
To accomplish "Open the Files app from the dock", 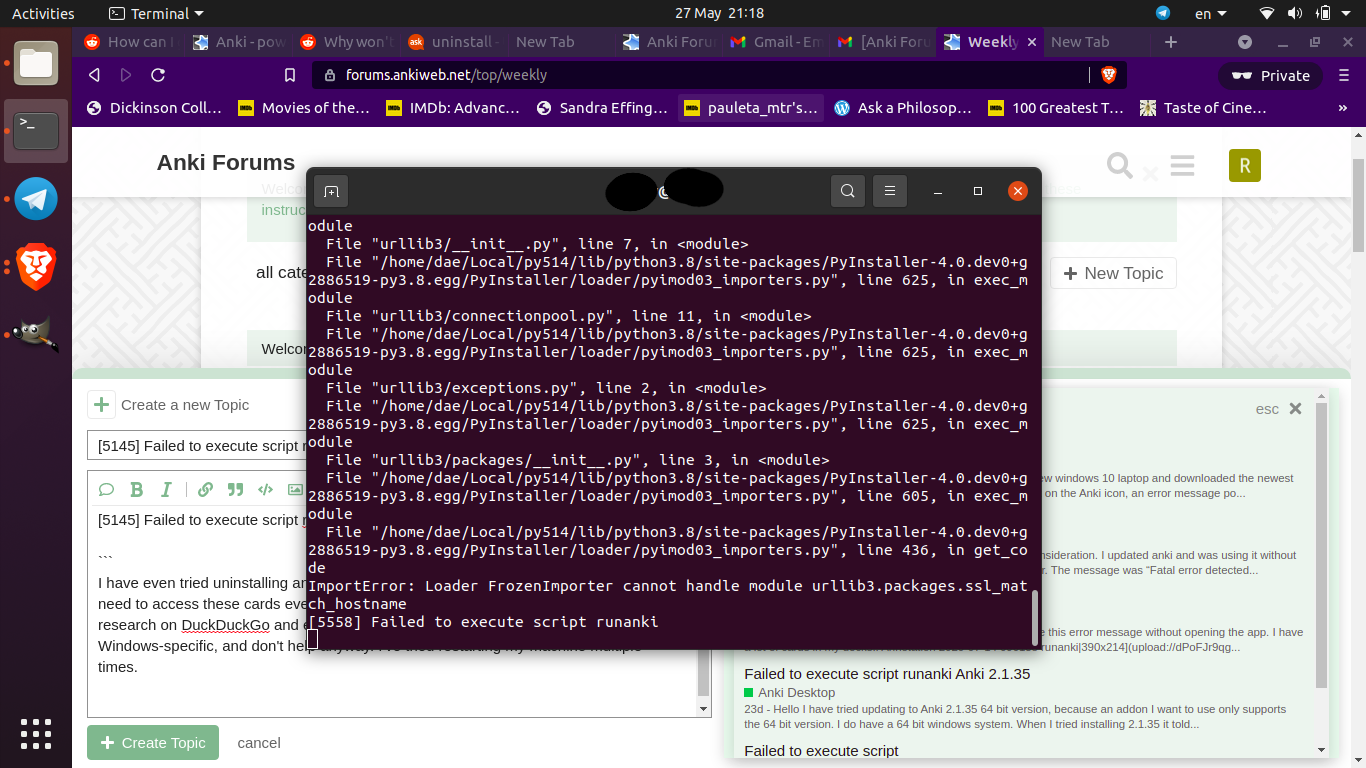I will tap(36, 64).
